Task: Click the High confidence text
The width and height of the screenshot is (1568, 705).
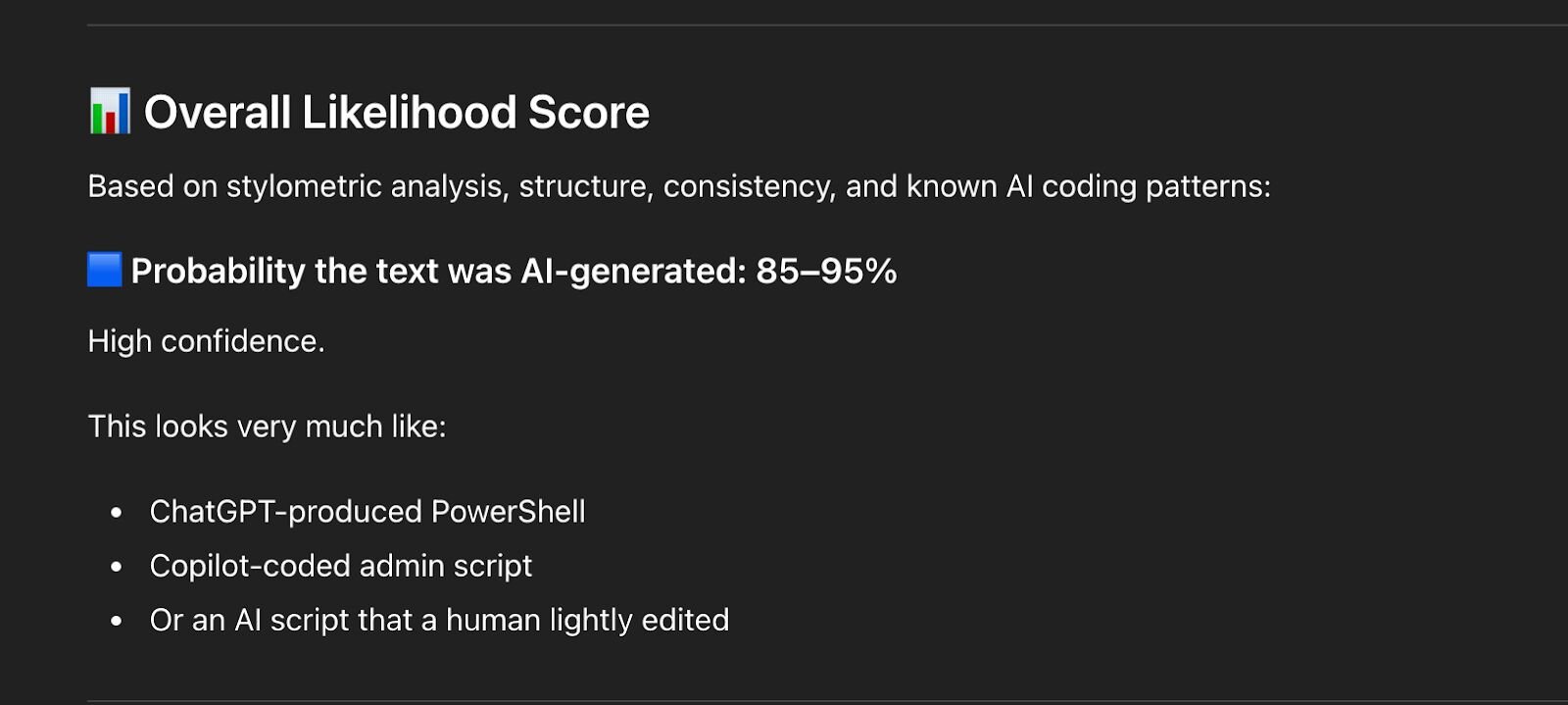Action: tap(206, 341)
